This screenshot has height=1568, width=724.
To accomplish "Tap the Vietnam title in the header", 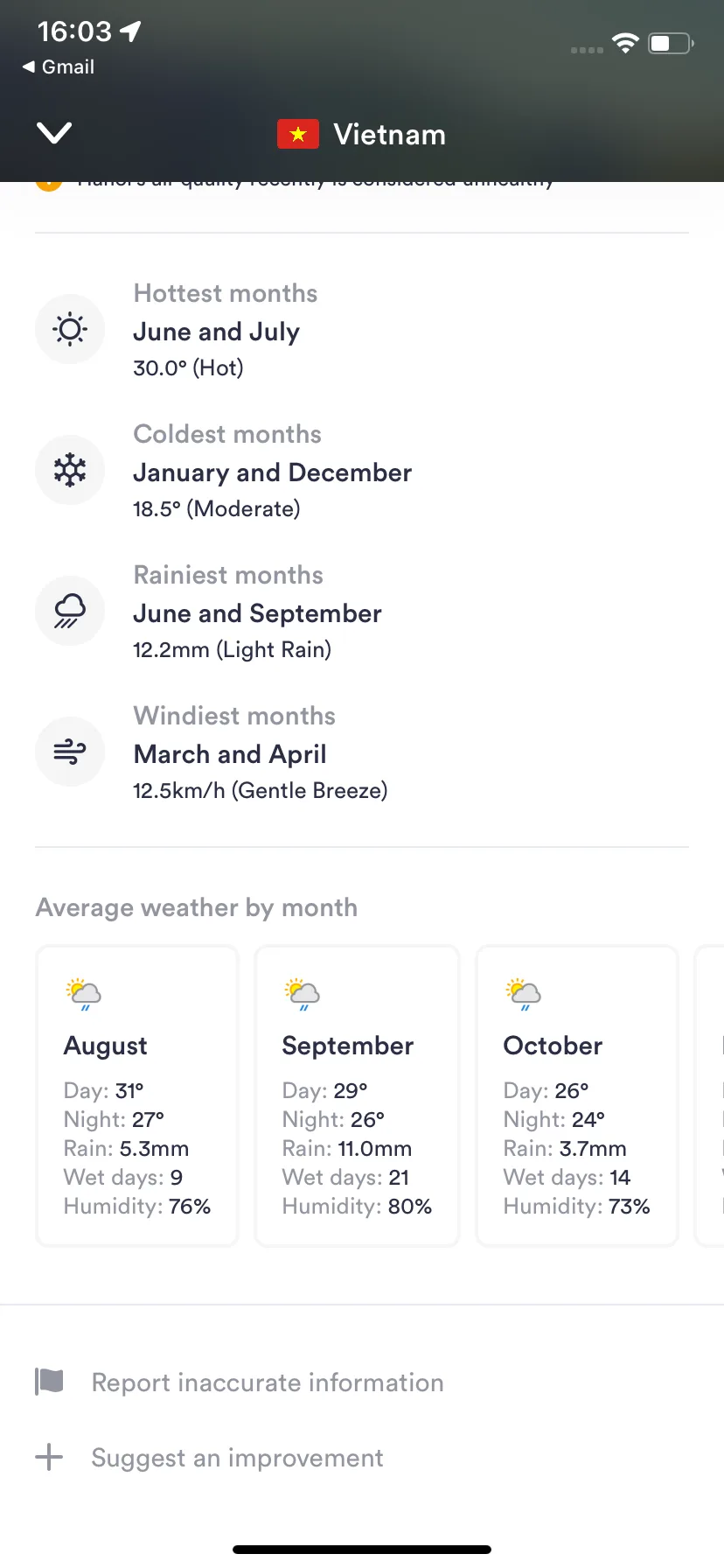I will pyautogui.click(x=390, y=135).
